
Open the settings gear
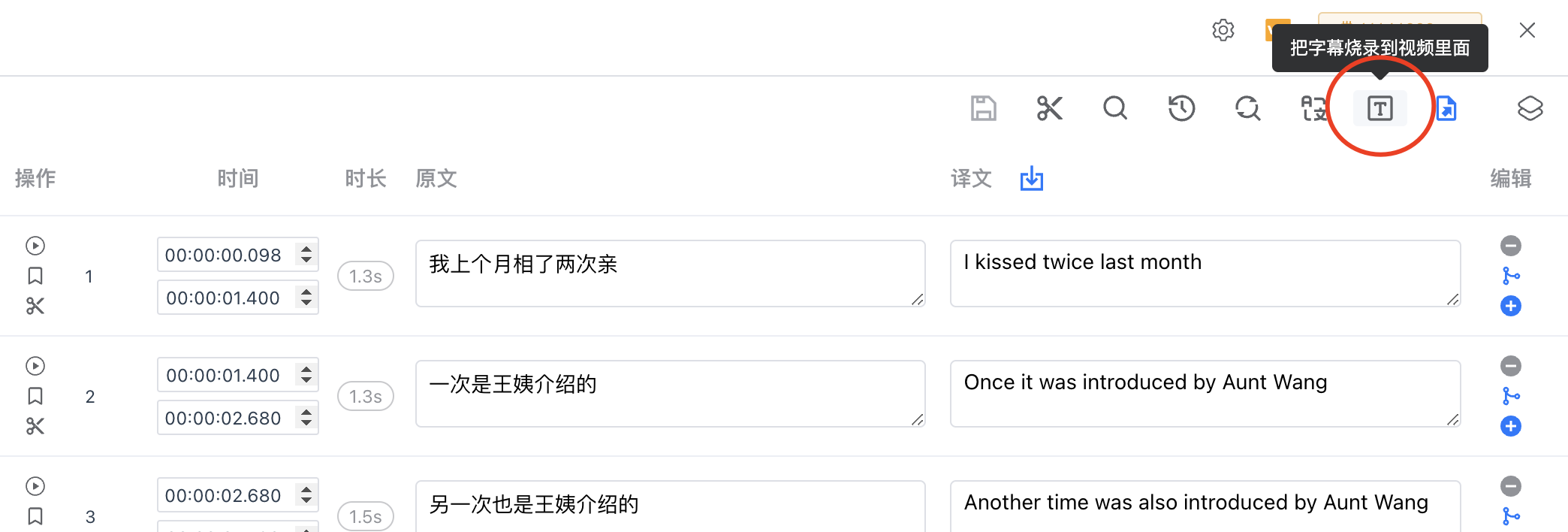1223,30
